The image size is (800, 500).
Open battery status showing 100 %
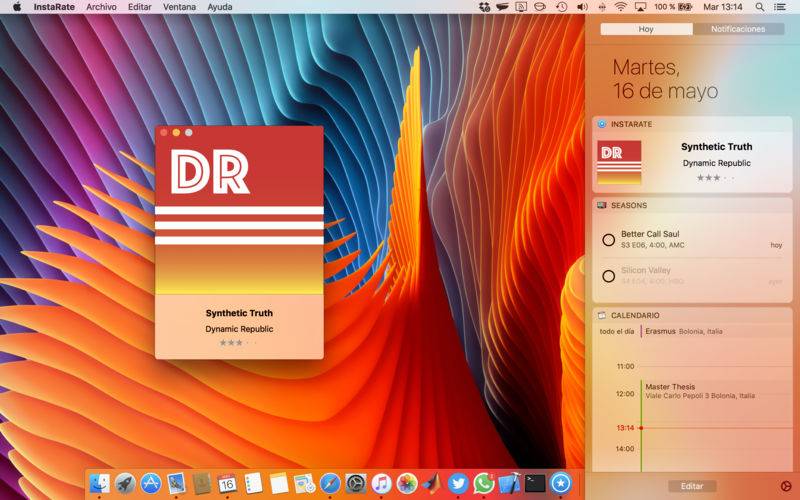[673, 7]
